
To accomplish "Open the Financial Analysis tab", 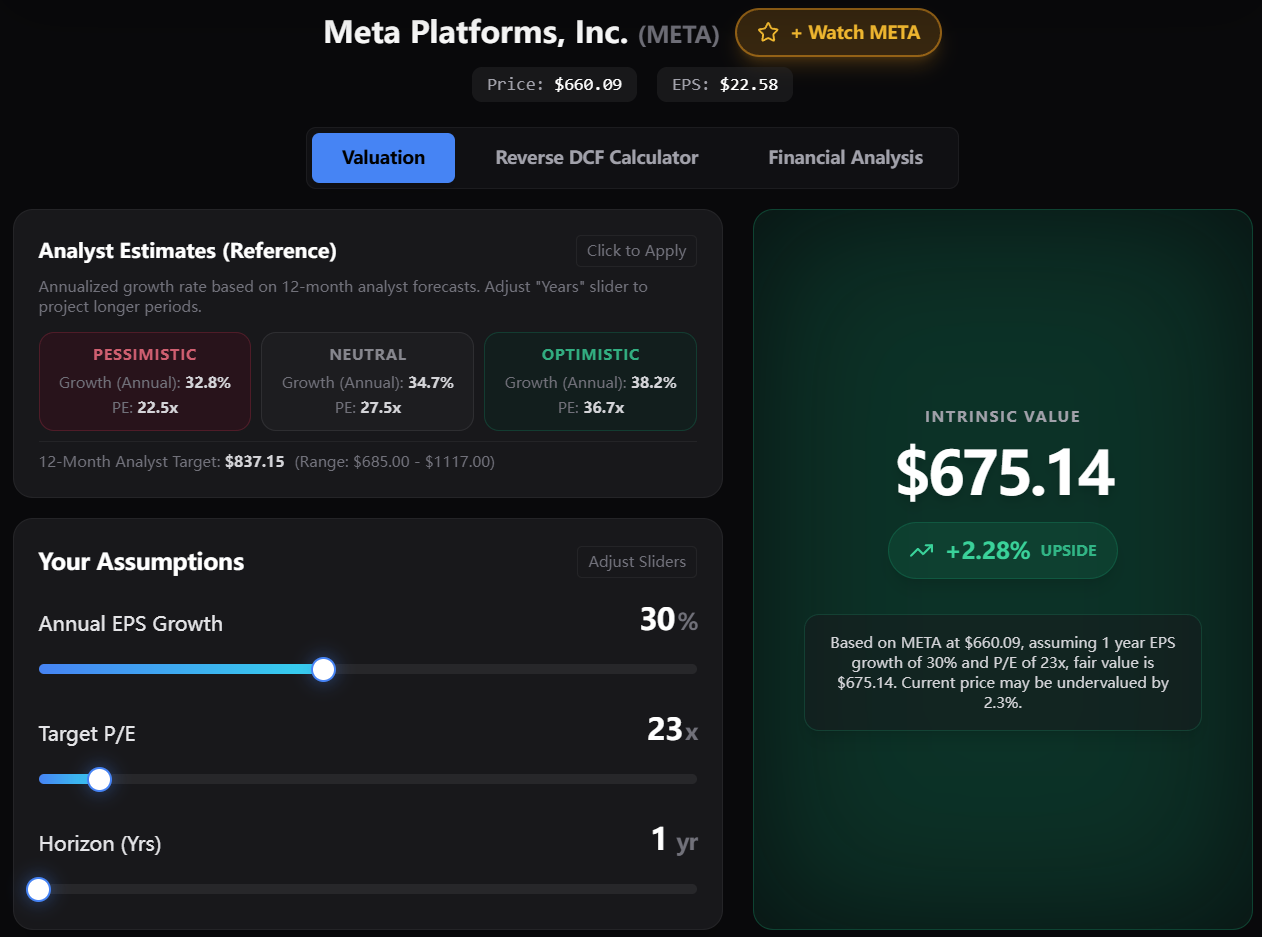I will 845,158.
